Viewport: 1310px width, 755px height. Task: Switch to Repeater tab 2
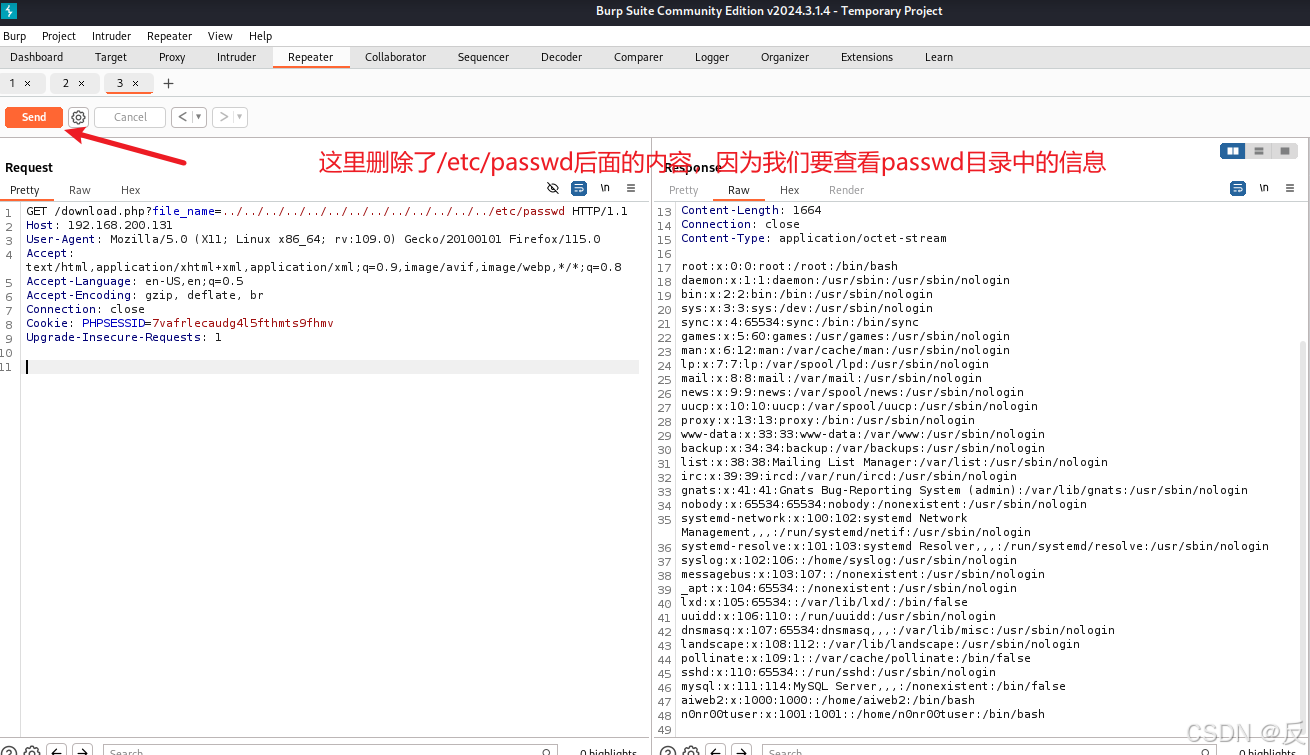pos(67,83)
